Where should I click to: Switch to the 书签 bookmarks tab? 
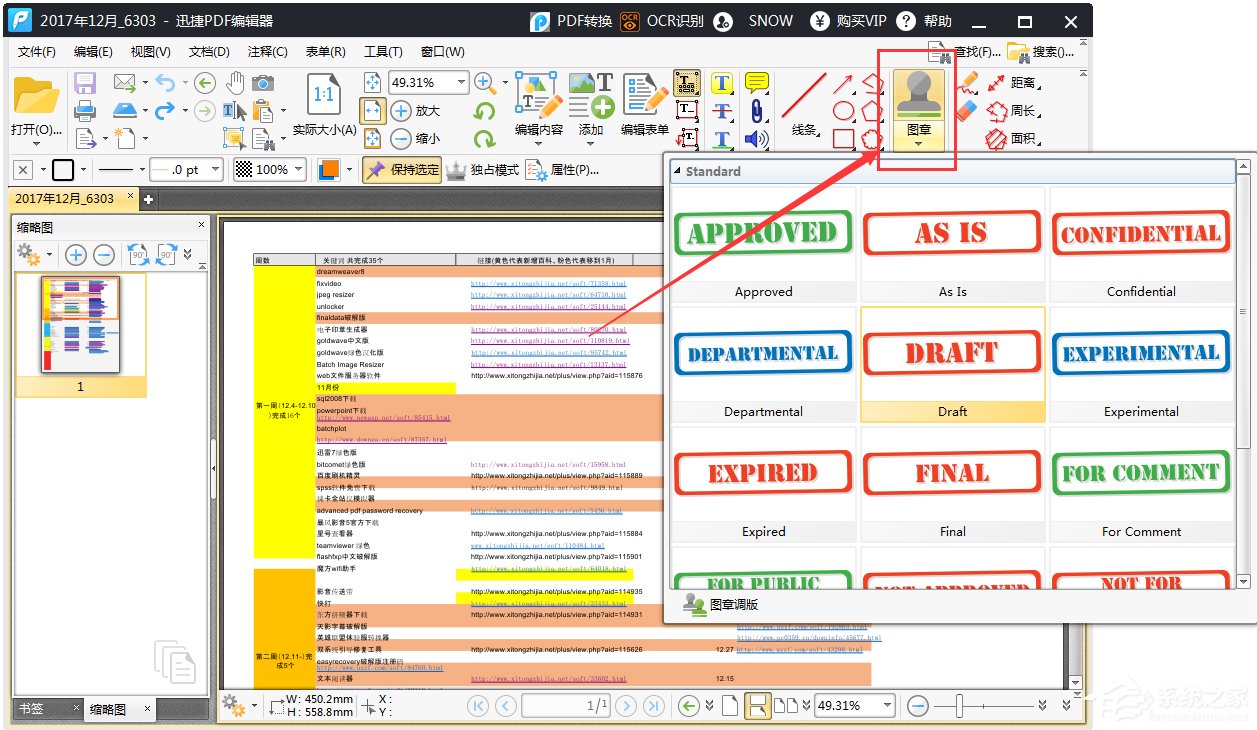(x=31, y=709)
